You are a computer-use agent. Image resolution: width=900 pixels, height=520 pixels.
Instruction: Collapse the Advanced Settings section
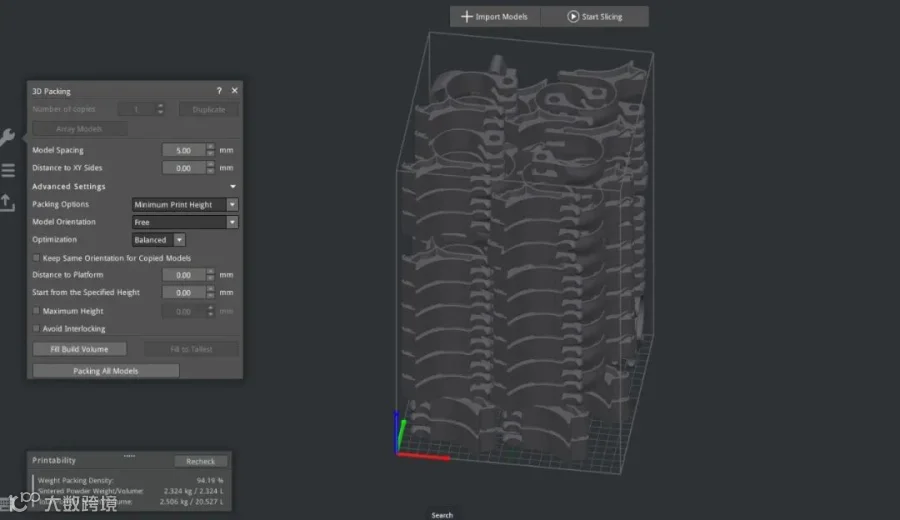click(232, 187)
